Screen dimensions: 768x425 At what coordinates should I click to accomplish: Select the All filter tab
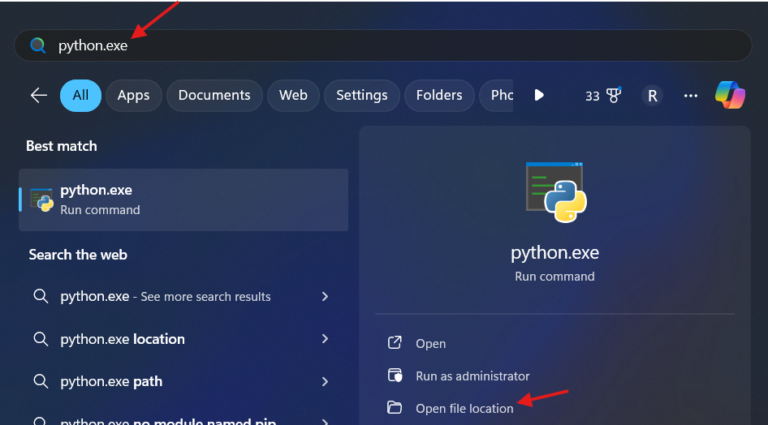81,95
